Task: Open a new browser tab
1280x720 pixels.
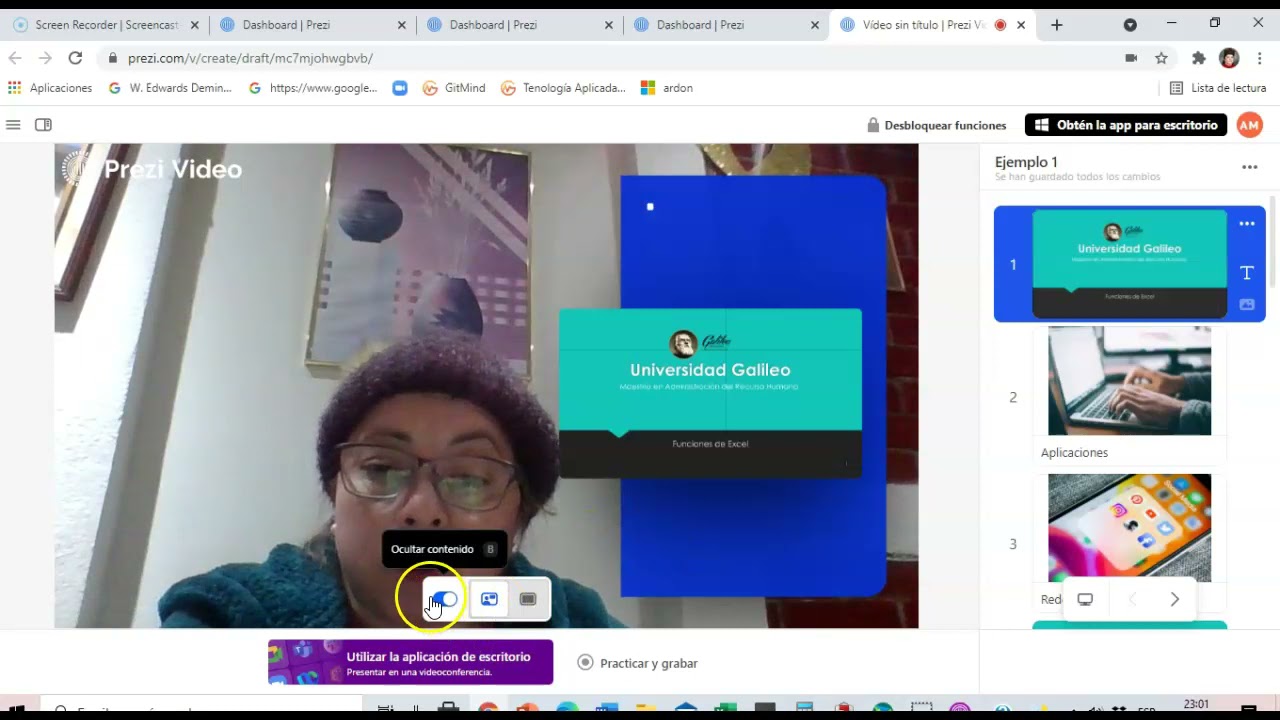Action: [1057, 25]
